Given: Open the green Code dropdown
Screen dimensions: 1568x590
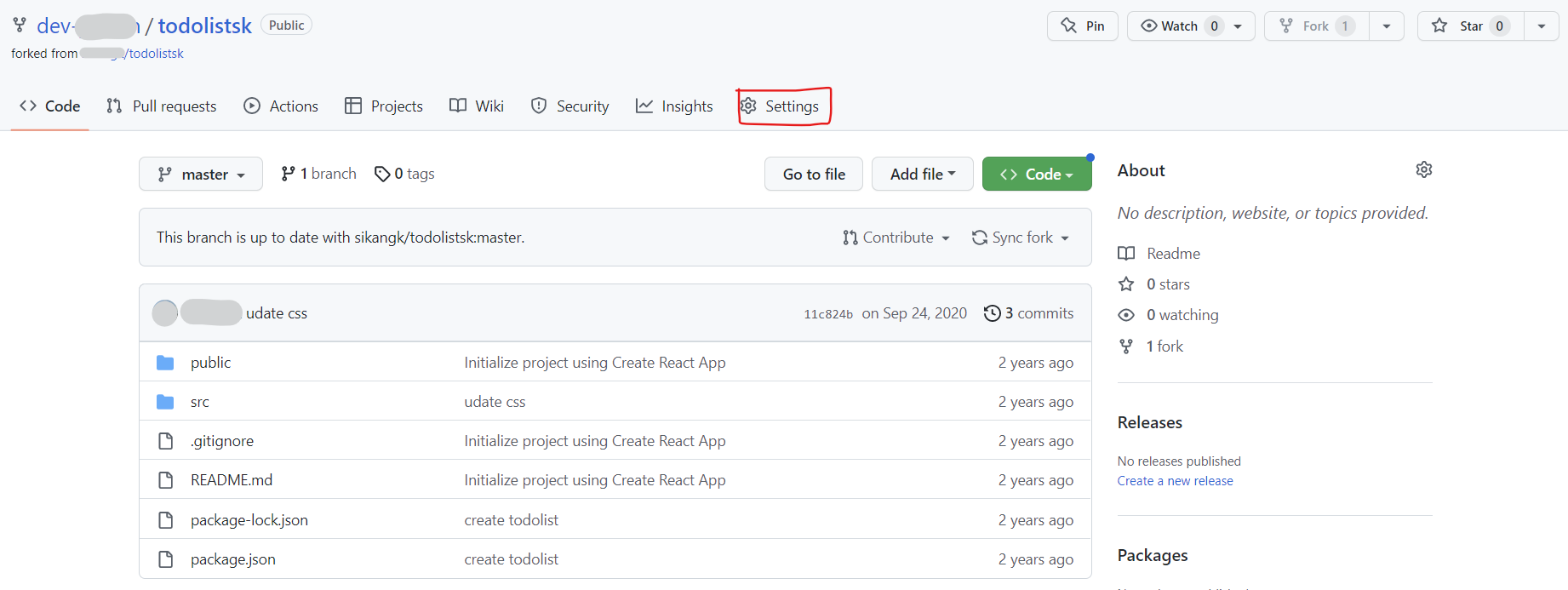Looking at the screenshot, I should 1037,174.
